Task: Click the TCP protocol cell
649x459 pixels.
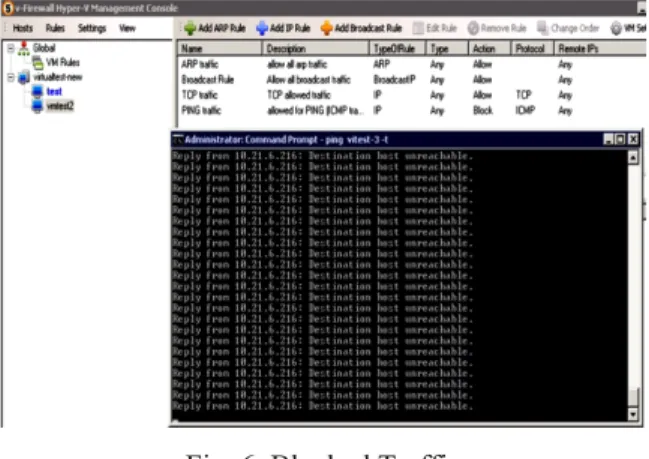Action: pyautogui.click(x=523, y=95)
